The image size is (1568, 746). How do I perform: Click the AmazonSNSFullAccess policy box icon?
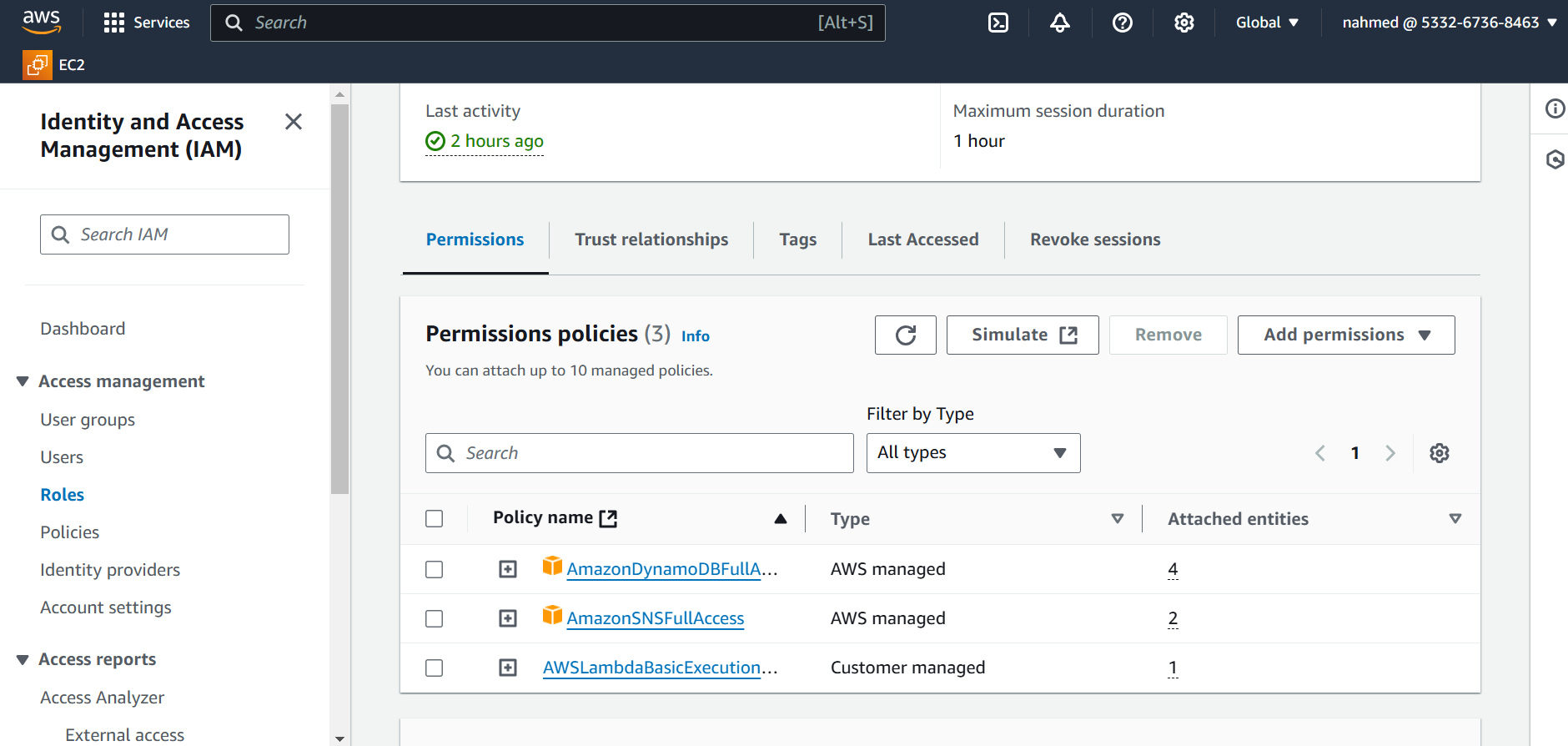552,616
